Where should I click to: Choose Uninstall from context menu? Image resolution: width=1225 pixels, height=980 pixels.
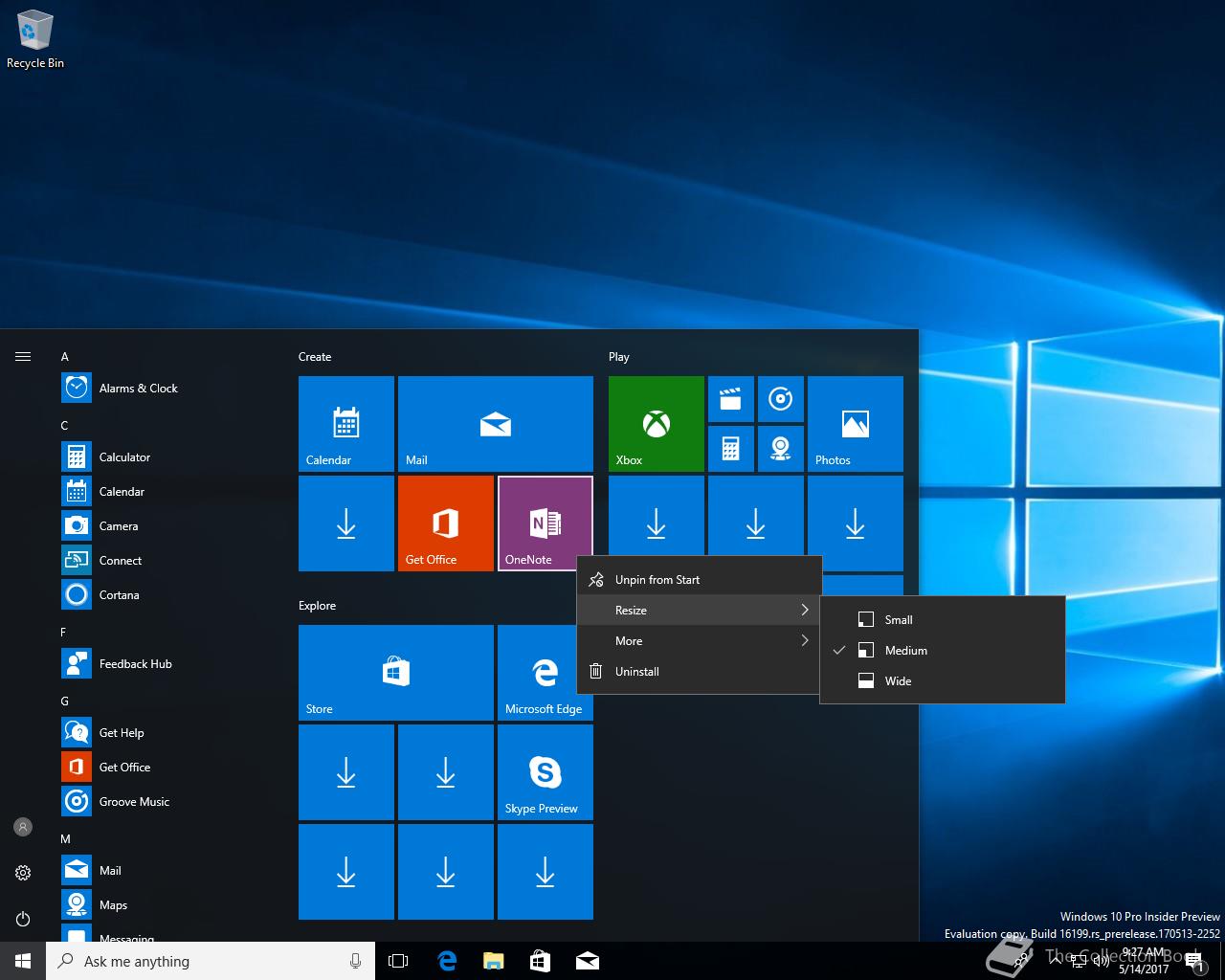point(700,672)
